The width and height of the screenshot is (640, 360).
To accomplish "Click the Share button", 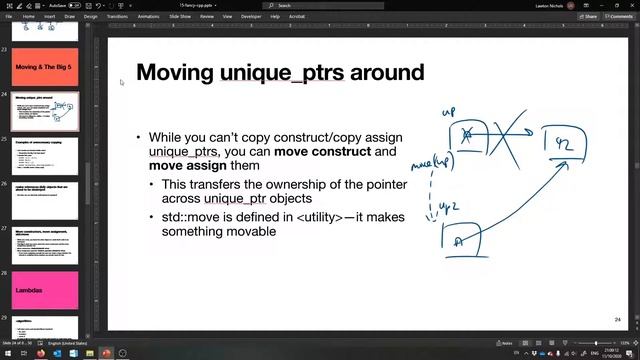I will pyautogui.click(x=588, y=17).
